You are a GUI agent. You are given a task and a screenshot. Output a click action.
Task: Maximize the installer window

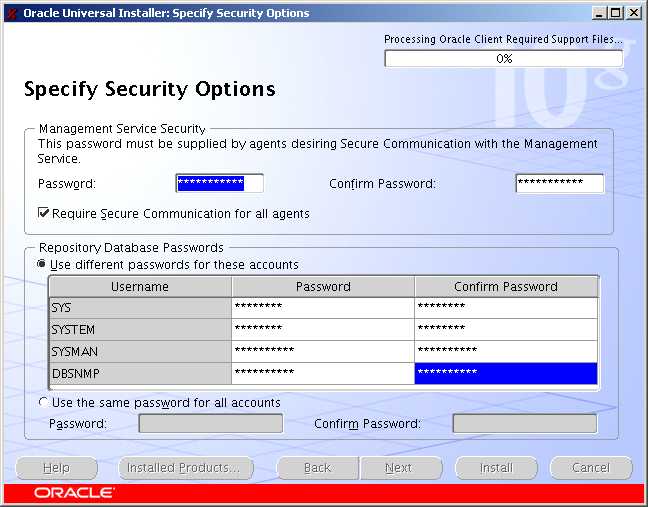click(x=616, y=13)
